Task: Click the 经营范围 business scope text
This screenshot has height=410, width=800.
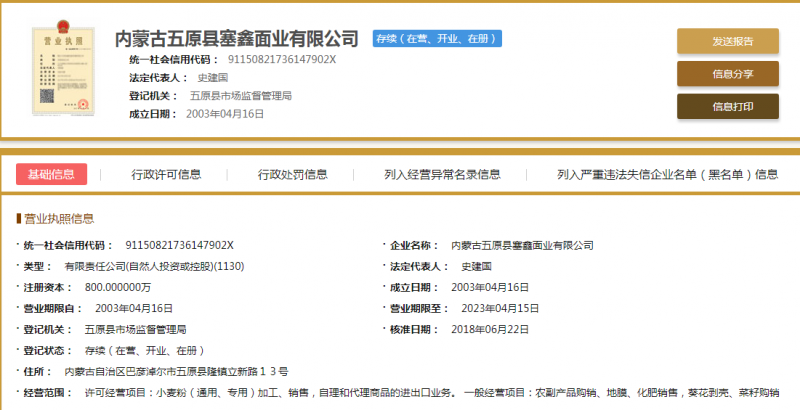Action: pyautogui.click(x=432, y=393)
